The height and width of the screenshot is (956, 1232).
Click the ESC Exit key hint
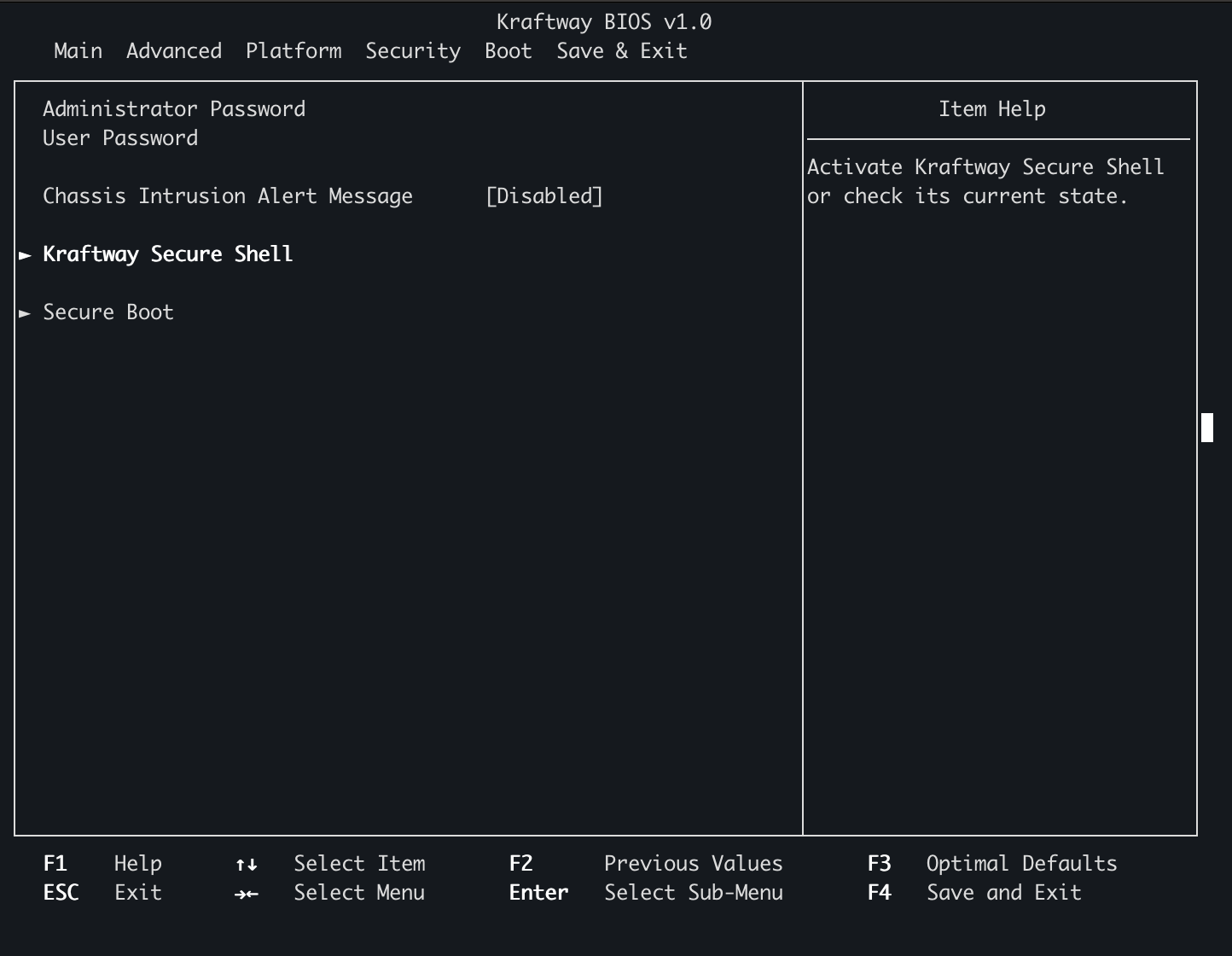point(102,893)
